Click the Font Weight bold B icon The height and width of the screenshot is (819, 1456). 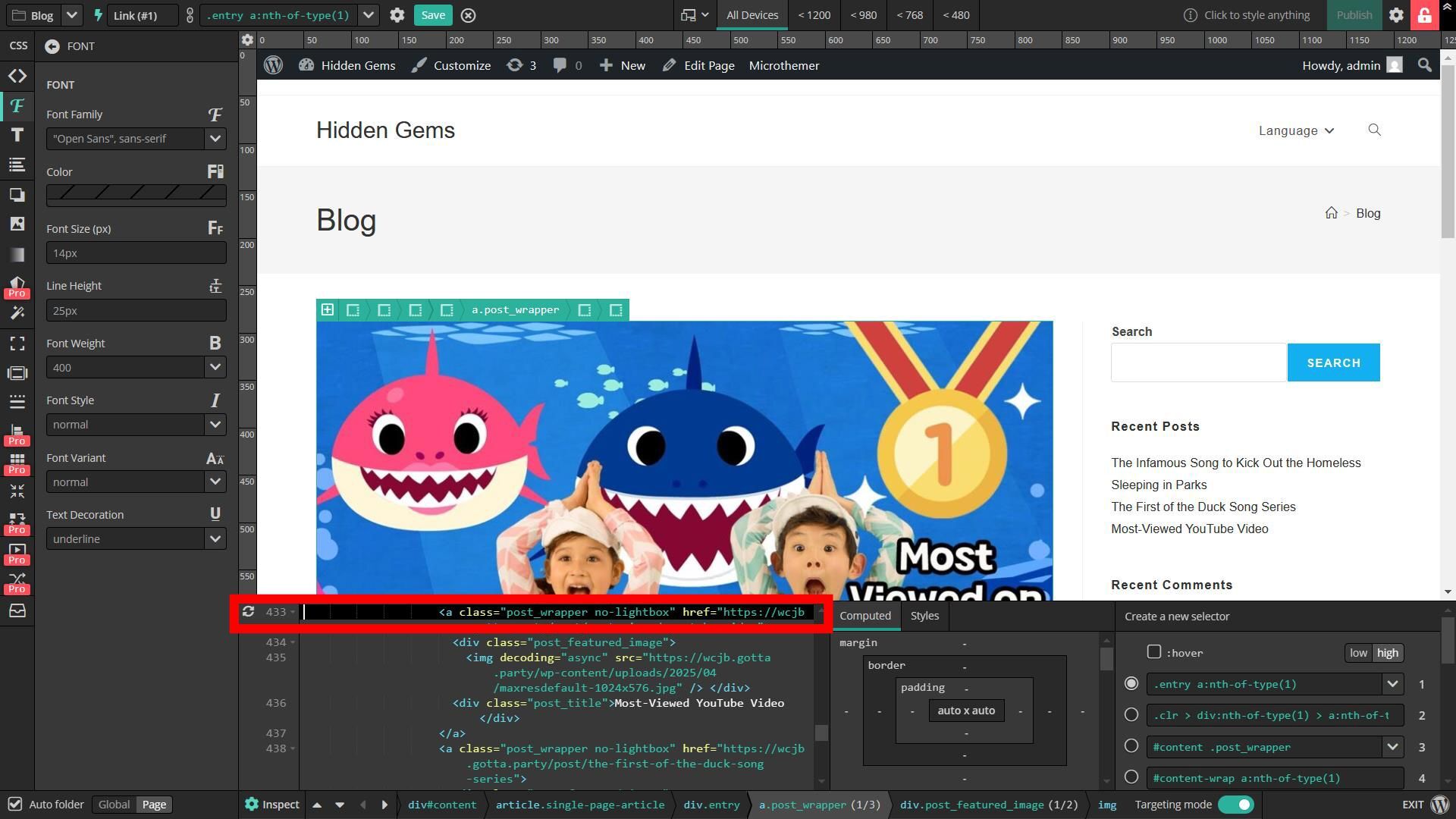215,344
